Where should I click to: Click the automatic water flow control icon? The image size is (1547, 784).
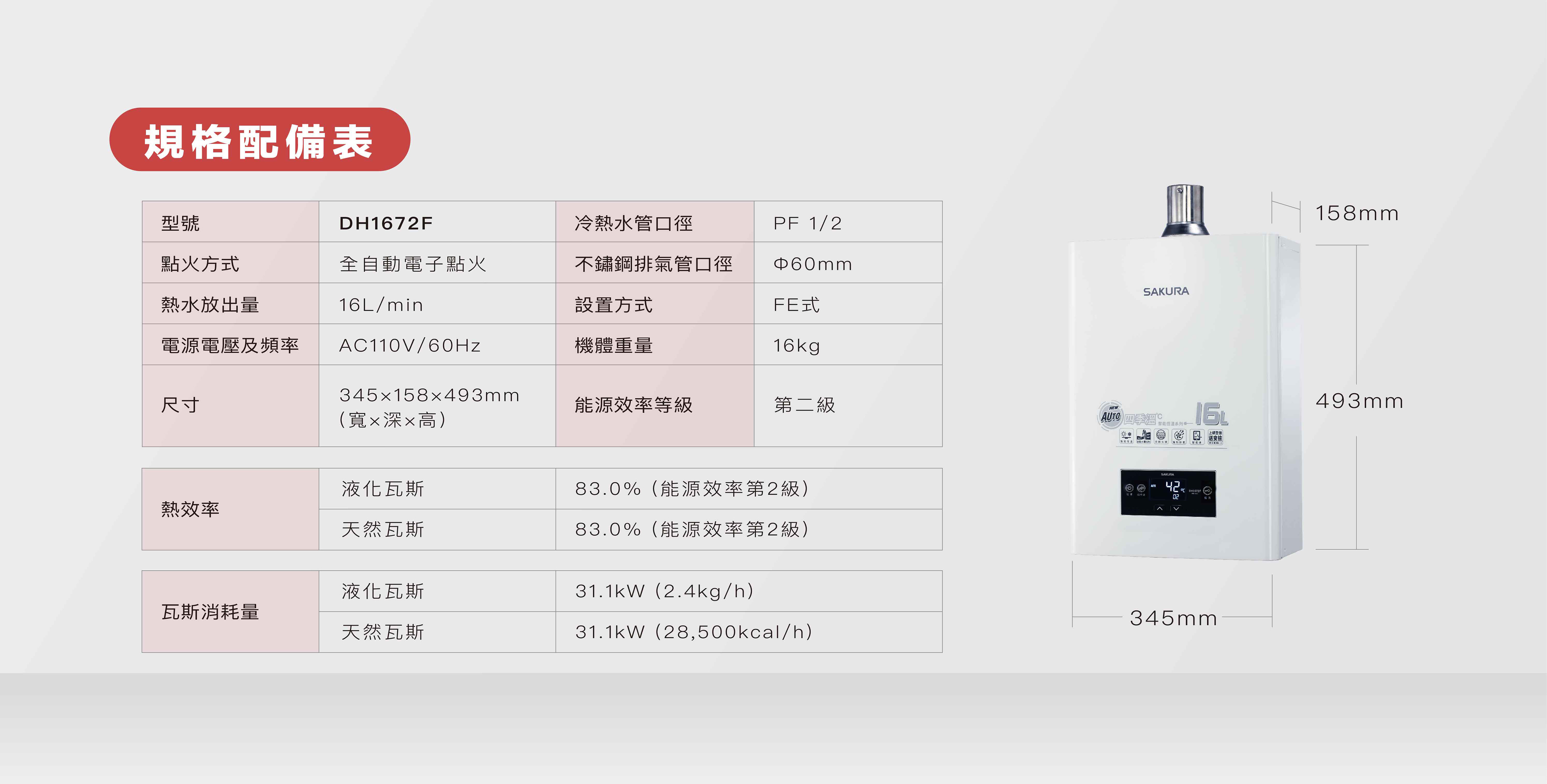click(1144, 436)
